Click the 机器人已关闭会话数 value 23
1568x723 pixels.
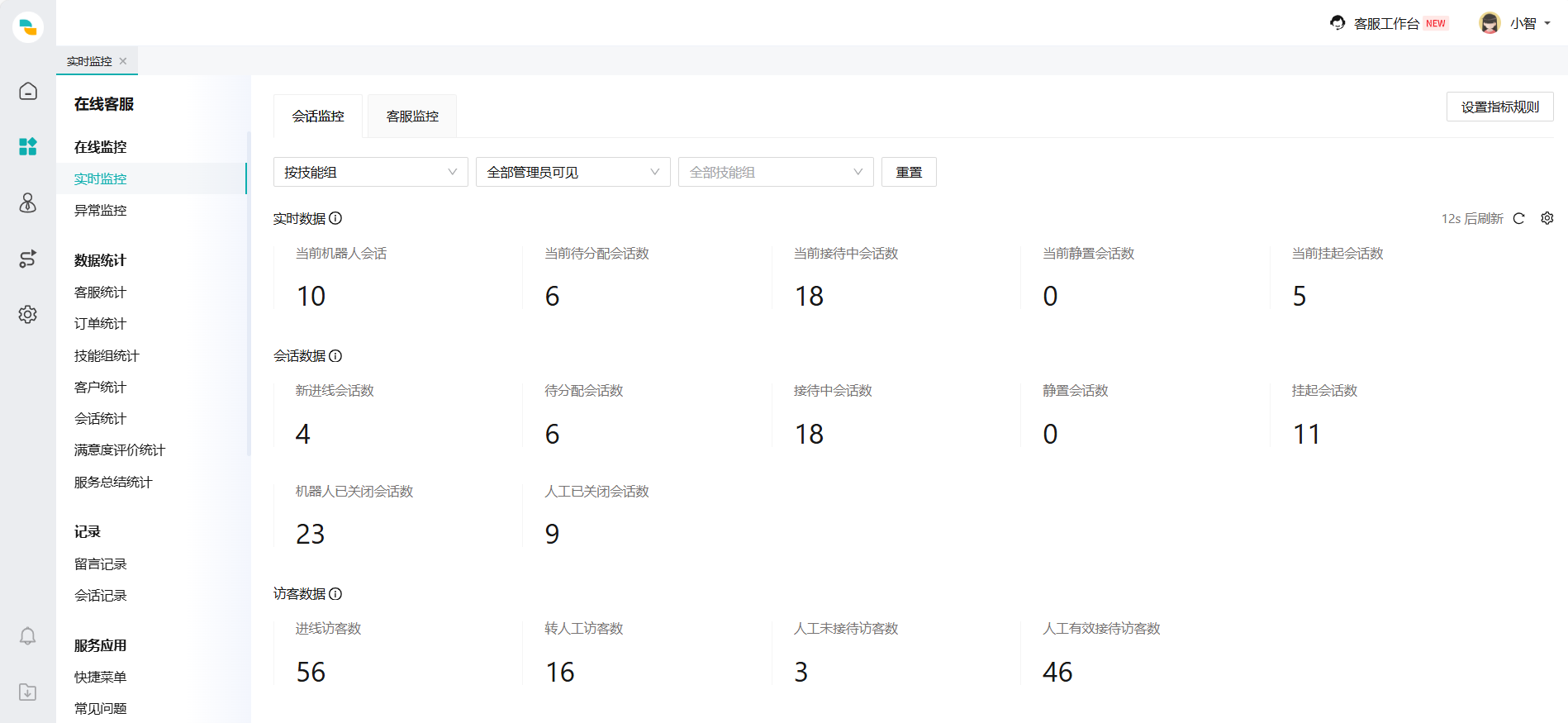(311, 534)
